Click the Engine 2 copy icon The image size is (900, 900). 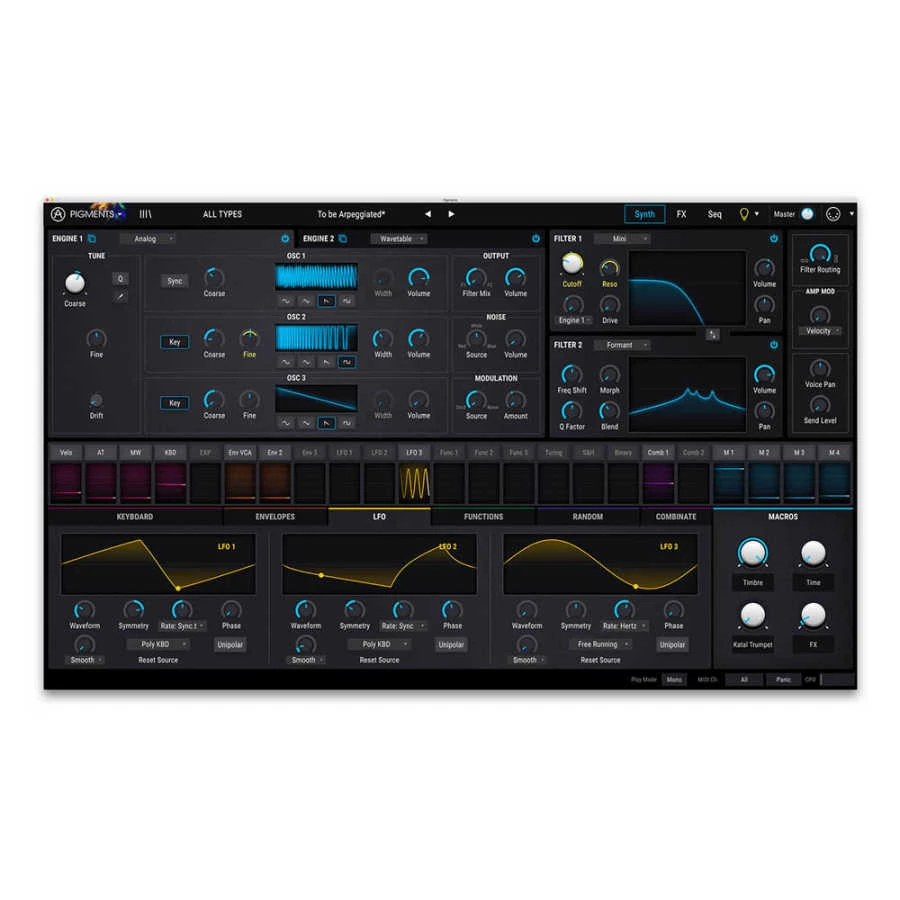pos(343,239)
